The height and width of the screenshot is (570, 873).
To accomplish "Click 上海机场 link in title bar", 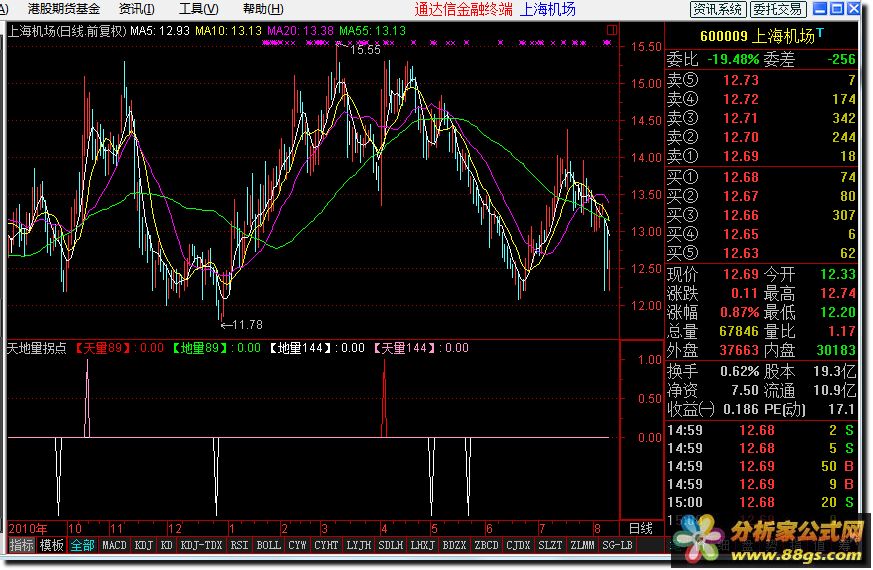I will coord(547,9).
